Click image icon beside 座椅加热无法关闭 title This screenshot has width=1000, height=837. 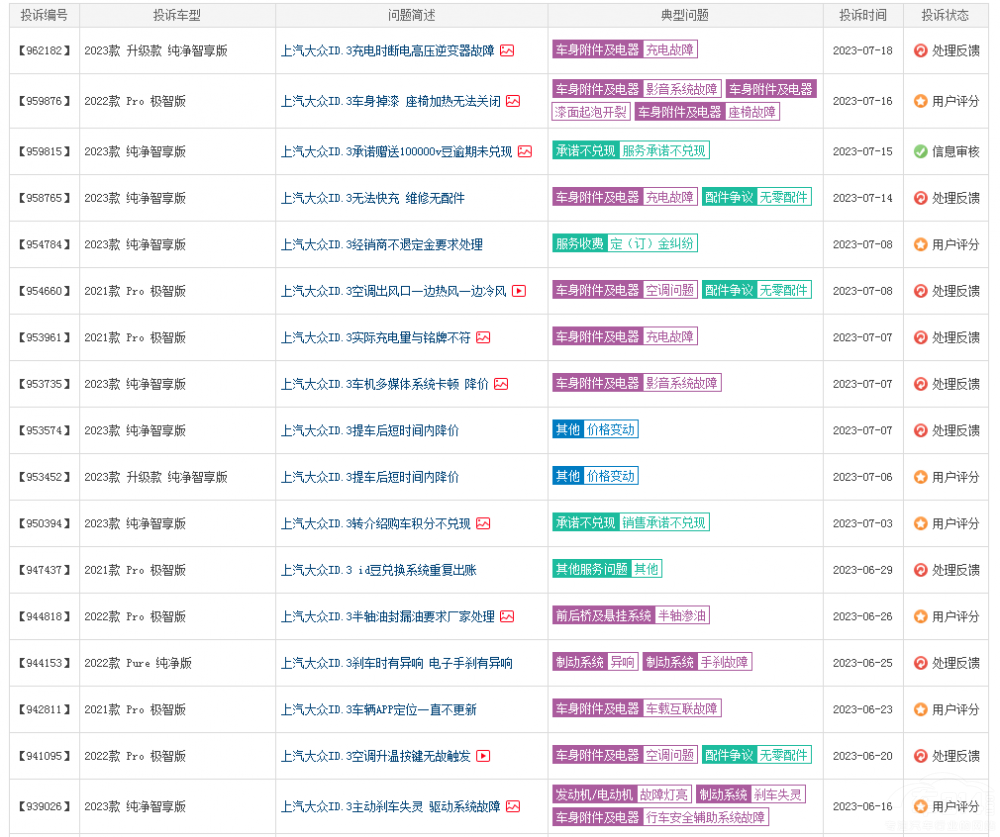(513, 101)
